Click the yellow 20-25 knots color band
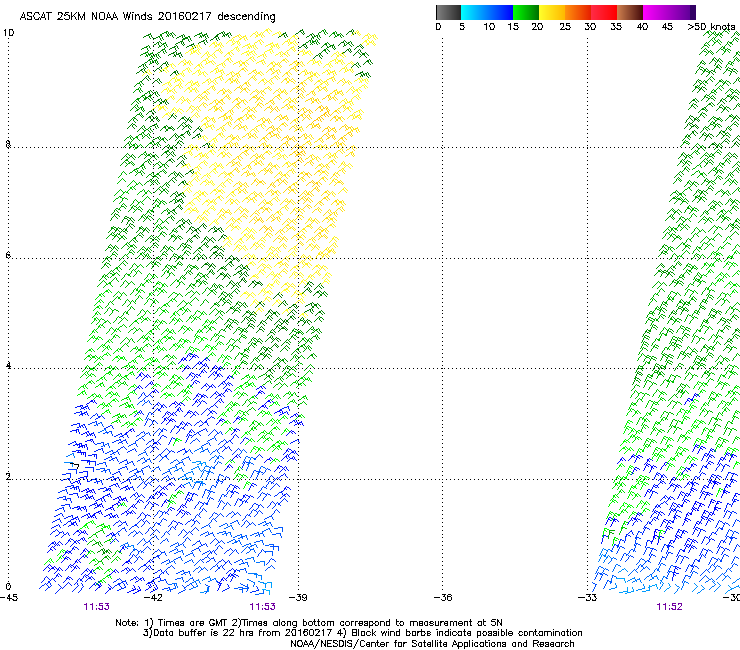The image size is (740, 650). (x=552, y=12)
